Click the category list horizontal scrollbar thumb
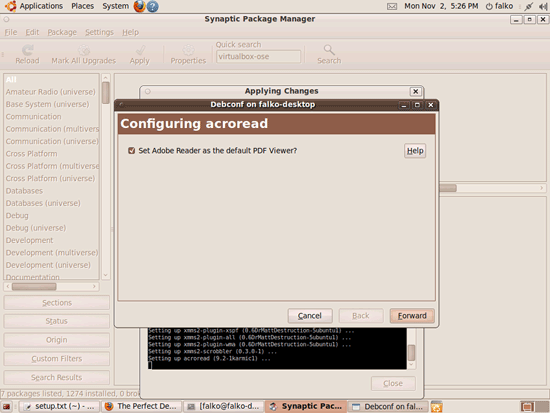Screen dimensions: 550x413 [34, 287]
